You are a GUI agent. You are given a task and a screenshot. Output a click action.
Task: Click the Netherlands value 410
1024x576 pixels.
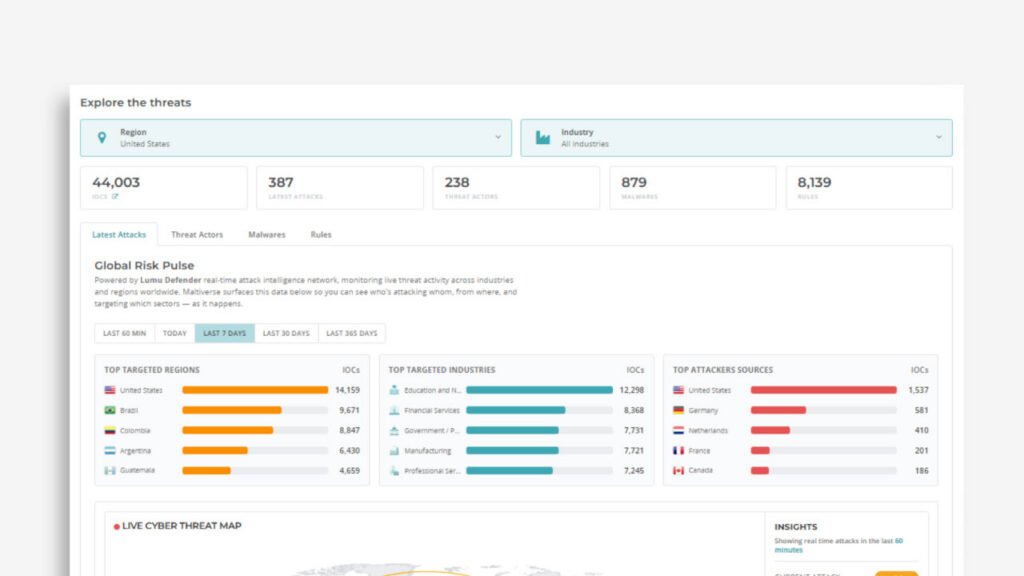921,430
